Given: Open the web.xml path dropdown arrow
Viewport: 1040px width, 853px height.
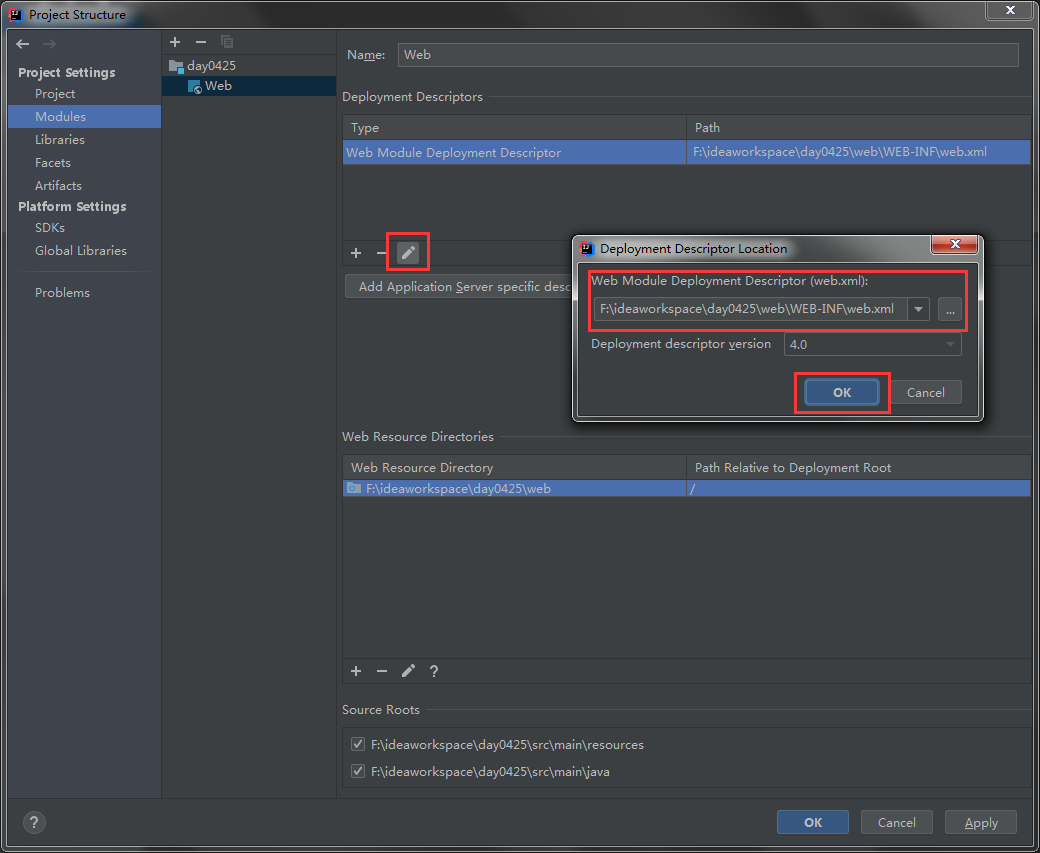Looking at the screenshot, I should coord(919,309).
